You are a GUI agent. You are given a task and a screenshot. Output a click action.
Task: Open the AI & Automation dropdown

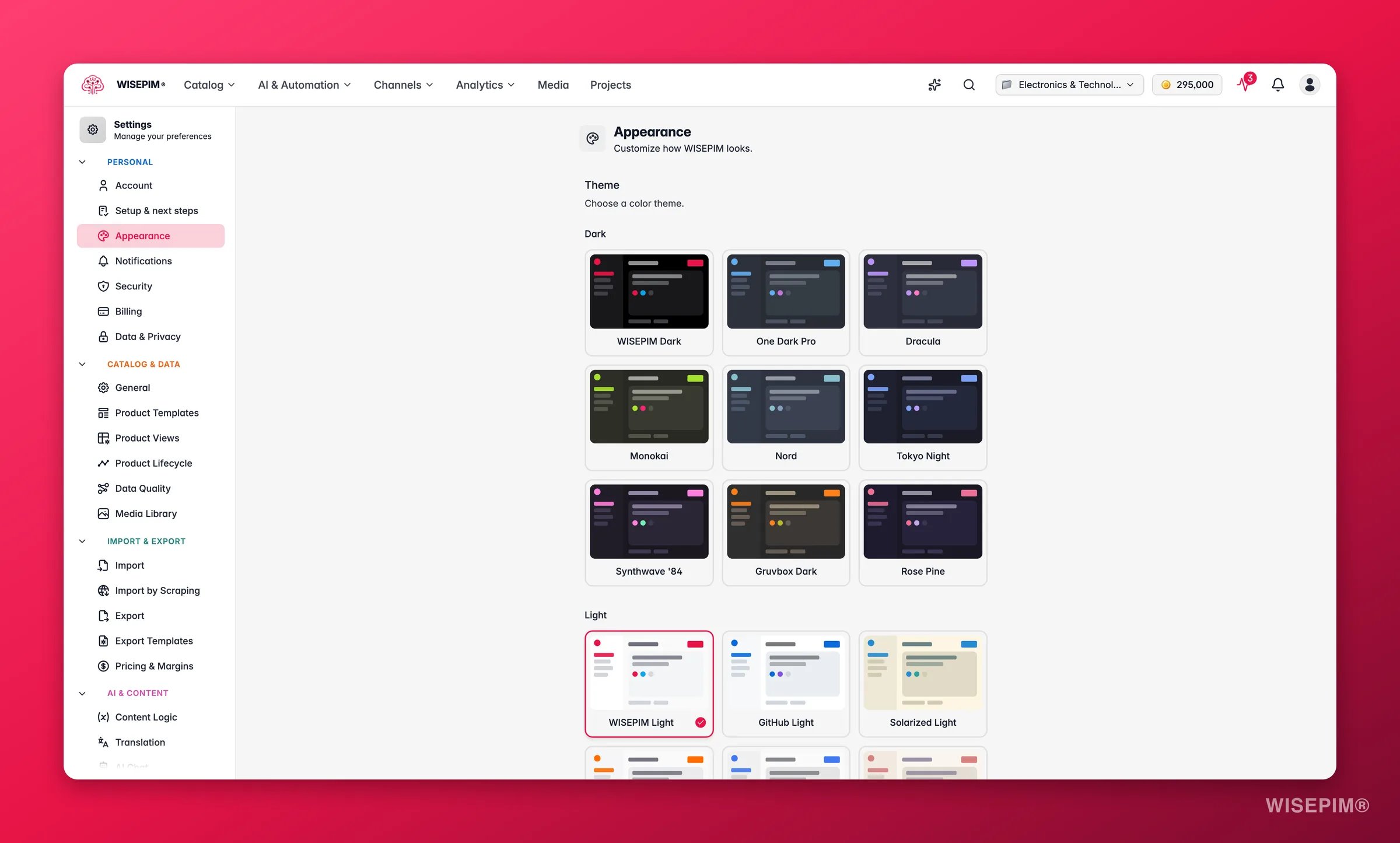304,85
